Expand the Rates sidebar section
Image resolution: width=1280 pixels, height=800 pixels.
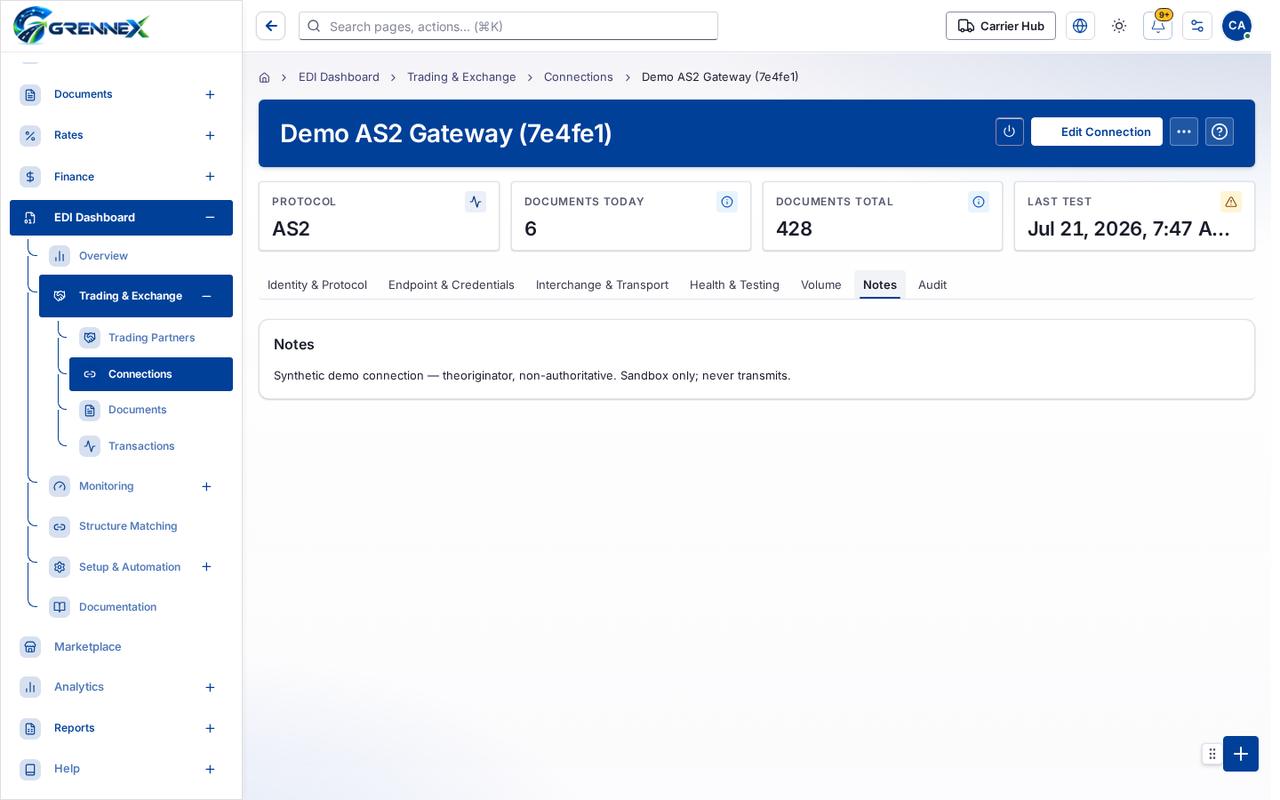(x=210, y=135)
